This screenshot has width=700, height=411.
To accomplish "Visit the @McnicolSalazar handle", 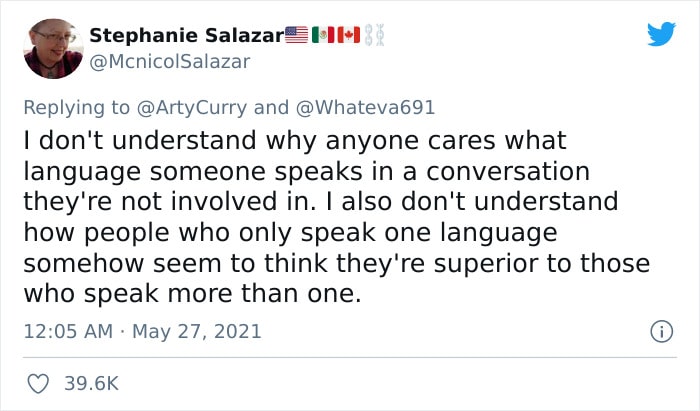I will (x=170, y=62).
